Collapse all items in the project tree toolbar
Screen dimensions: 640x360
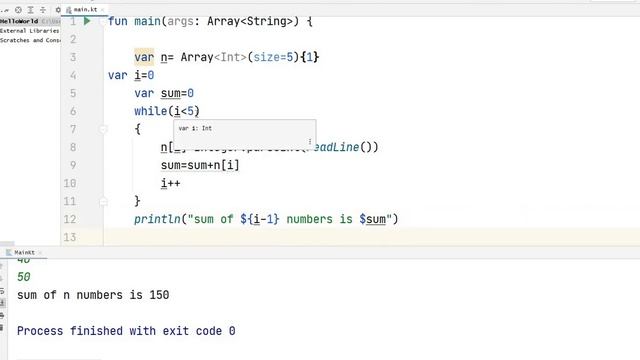tap(43, 10)
